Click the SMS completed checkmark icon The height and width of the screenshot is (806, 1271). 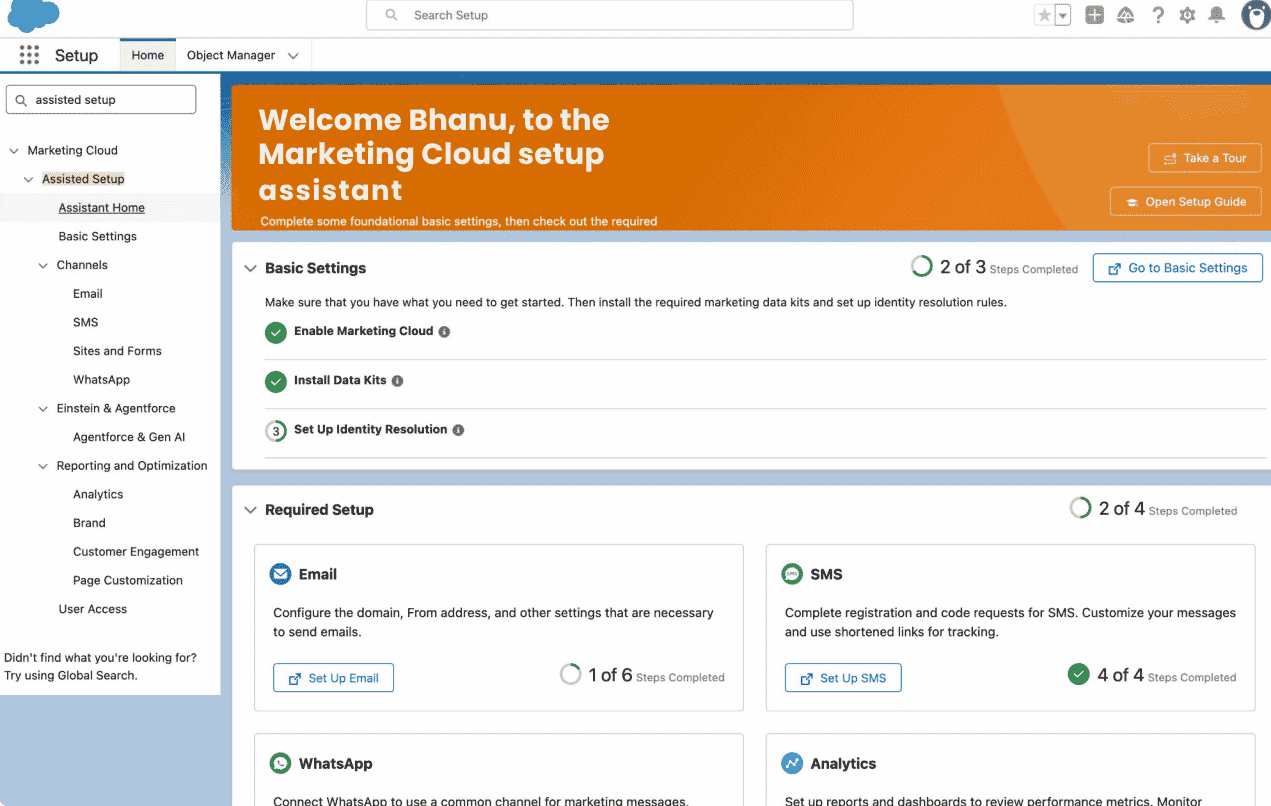pos(1078,674)
